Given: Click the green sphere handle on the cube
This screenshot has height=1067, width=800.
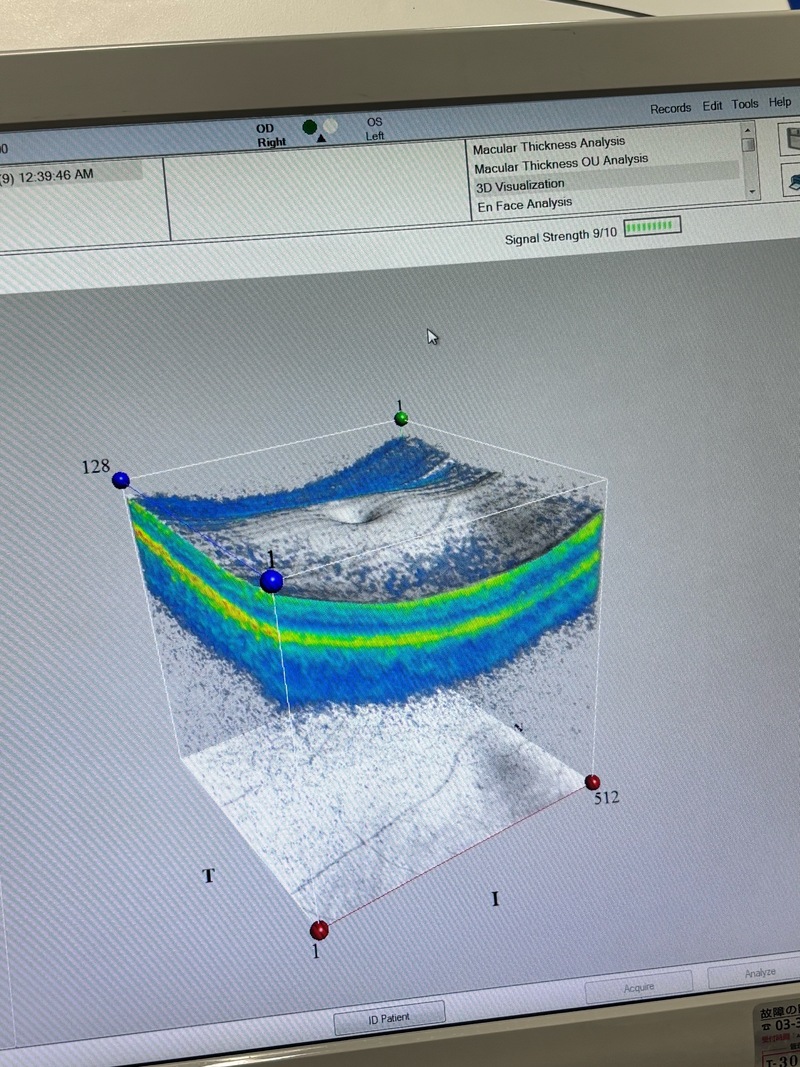Looking at the screenshot, I should click(x=401, y=418).
